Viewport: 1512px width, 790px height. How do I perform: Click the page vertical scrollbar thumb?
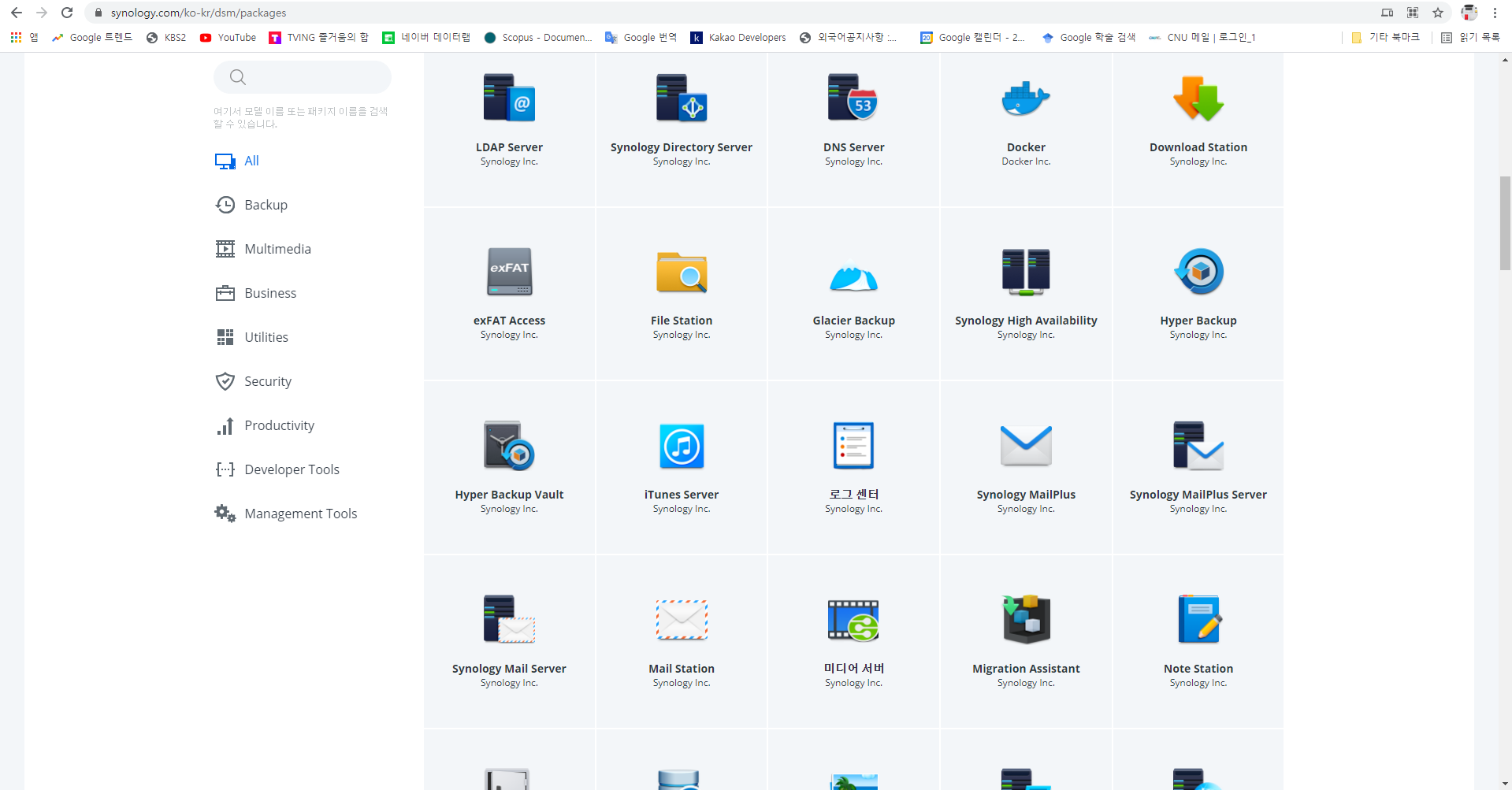1505,223
